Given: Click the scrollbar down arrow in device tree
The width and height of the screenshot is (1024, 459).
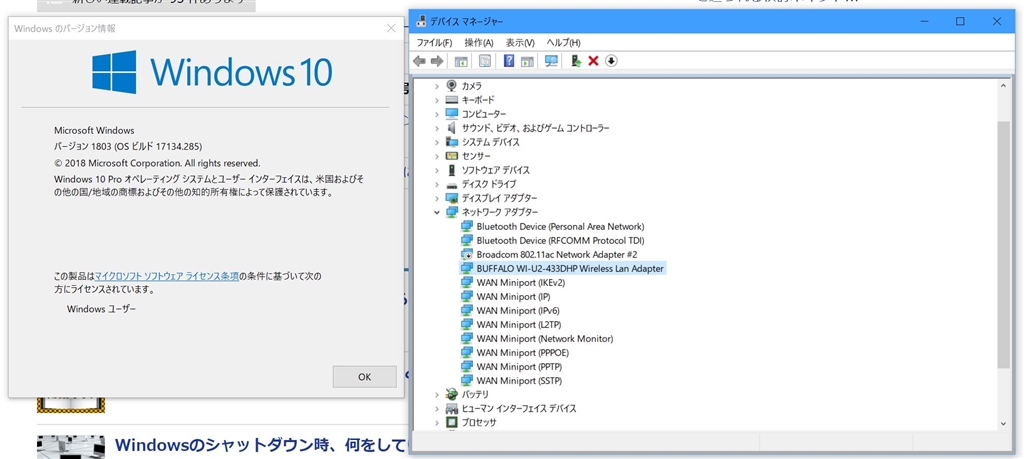Looking at the screenshot, I should click(1004, 422).
